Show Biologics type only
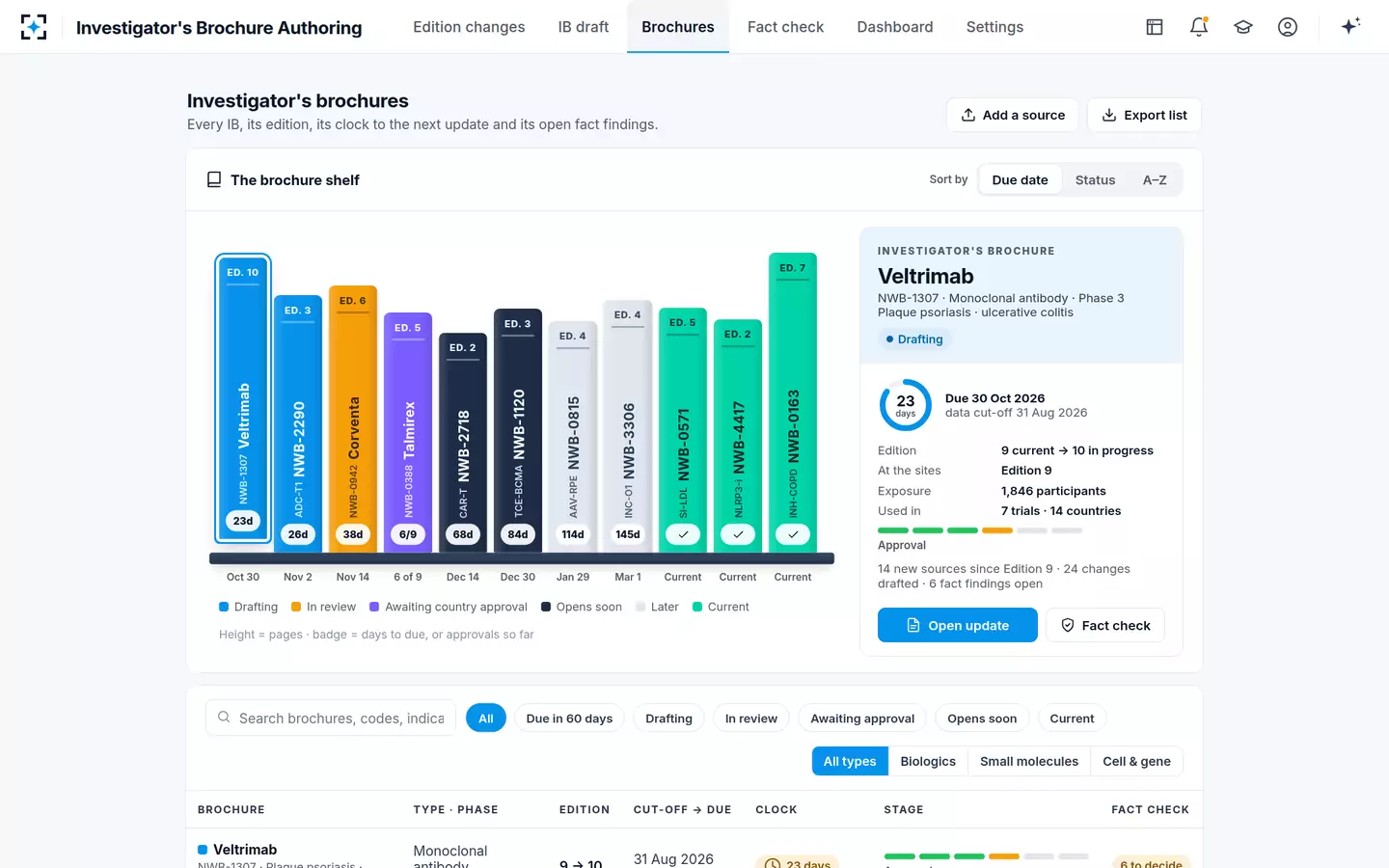Screen dimensions: 1389x868 click(928, 761)
